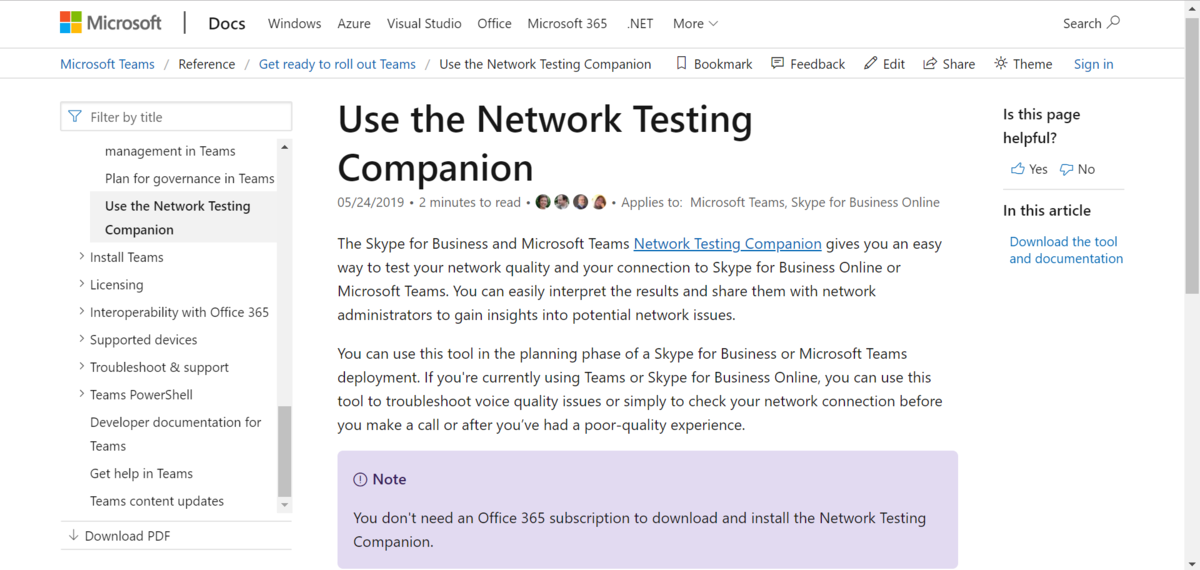Click the filter funnel icon
This screenshot has width=1200, height=570.
click(75, 117)
